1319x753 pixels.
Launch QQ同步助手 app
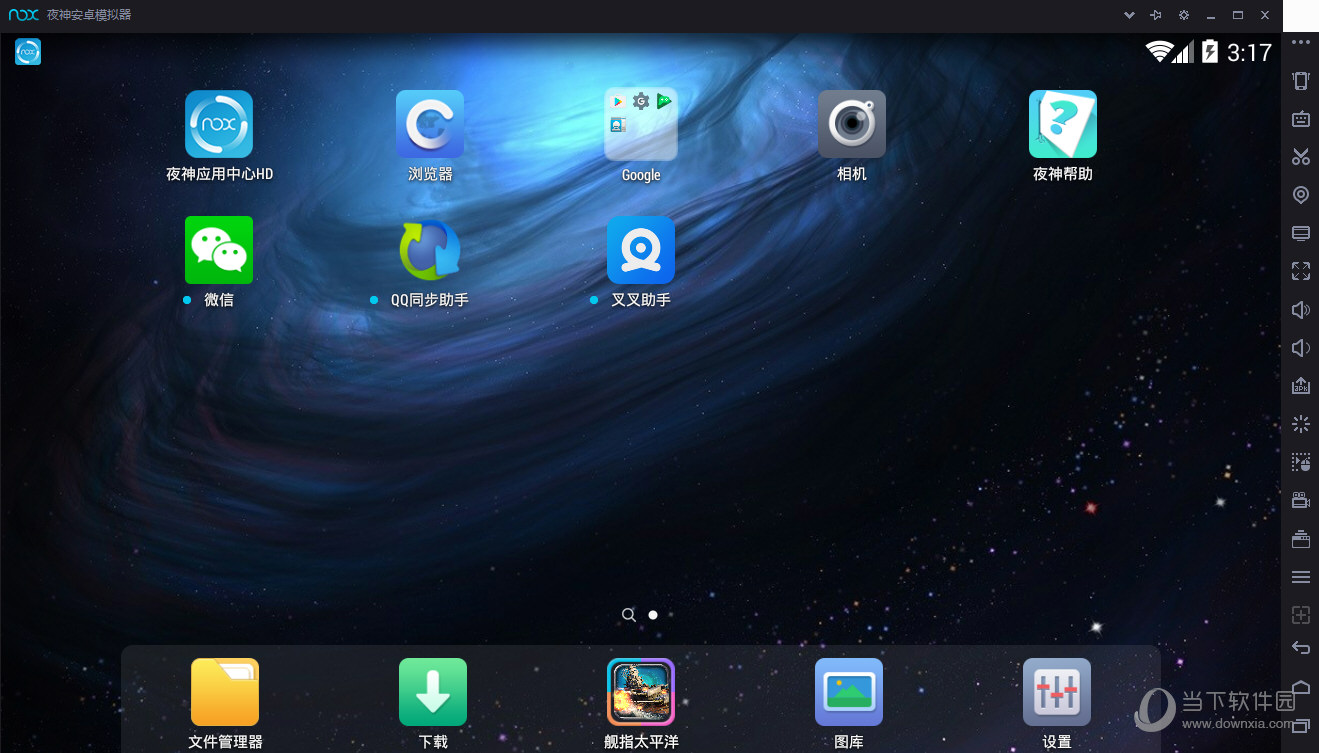pos(430,250)
